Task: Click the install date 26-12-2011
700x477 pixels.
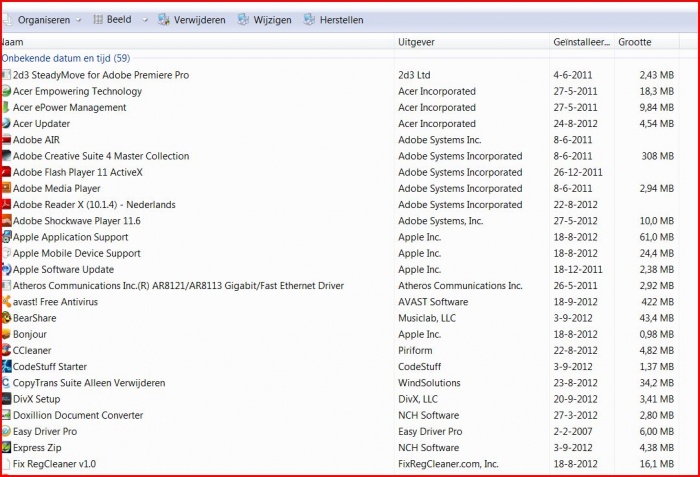Action: point(578,172)
